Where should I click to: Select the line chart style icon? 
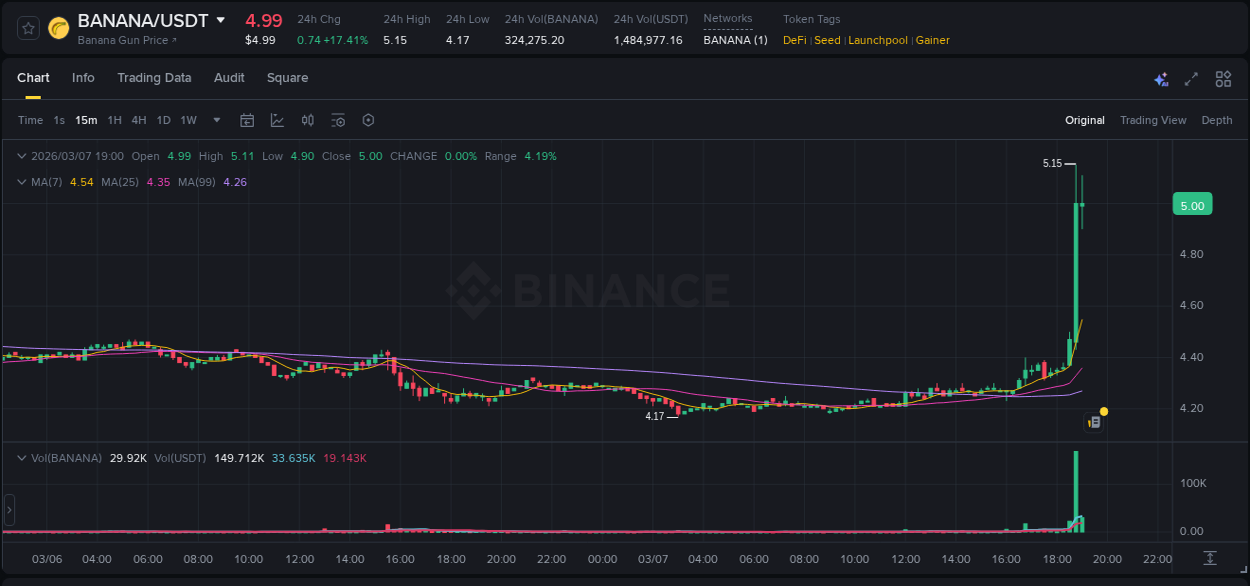[x=276, y=120]
